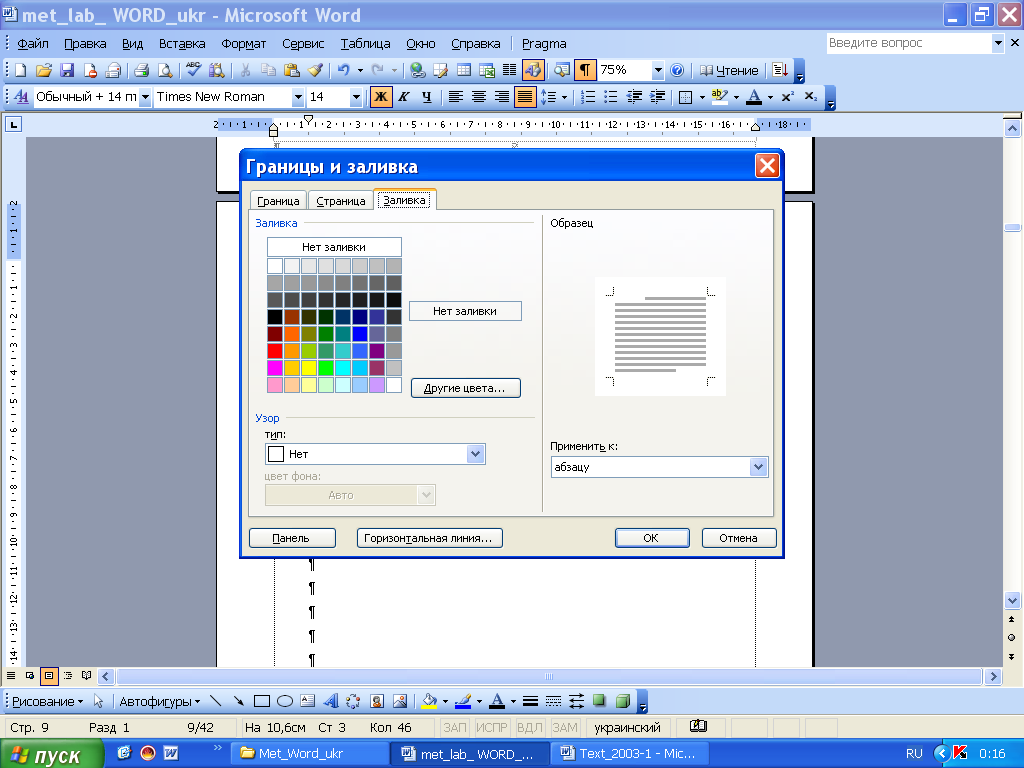The height and width of the screenshot is (768, 1024).
Task: Toggle Align Right button
Action: click(502, 97)
